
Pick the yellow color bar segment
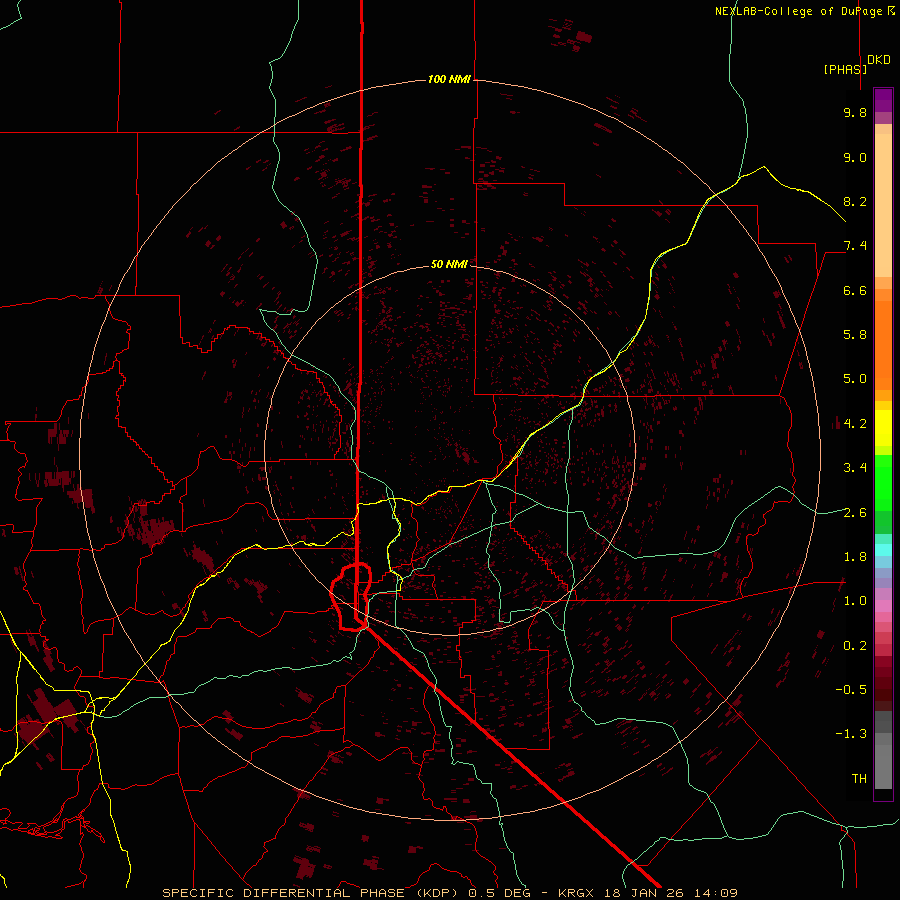coord(883,428)
